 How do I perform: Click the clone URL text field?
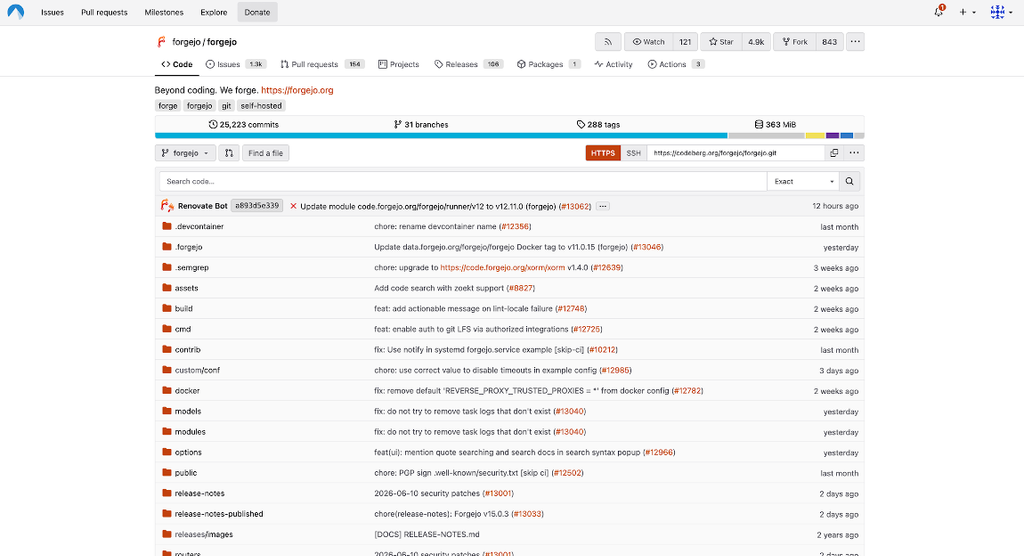coord(735,153)
